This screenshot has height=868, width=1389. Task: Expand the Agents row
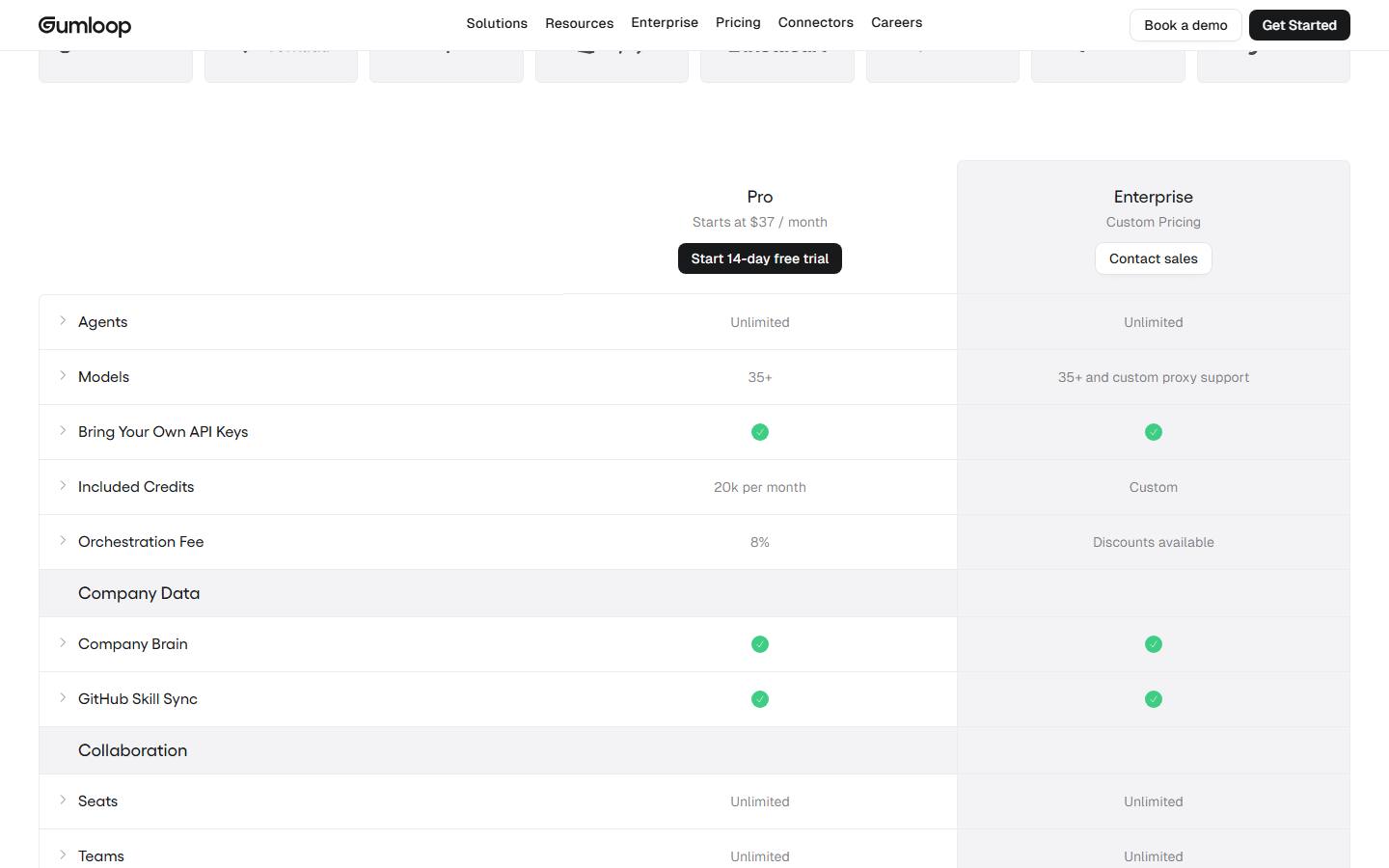click(x=63, y=321)
